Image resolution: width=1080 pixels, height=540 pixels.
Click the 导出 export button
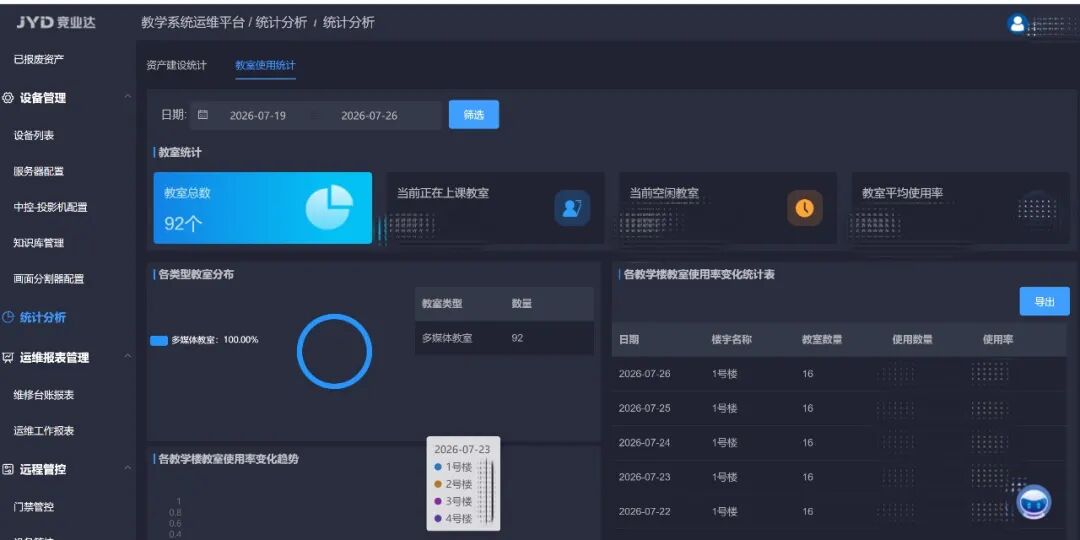pyautogui.click(x=1044, y=302)
